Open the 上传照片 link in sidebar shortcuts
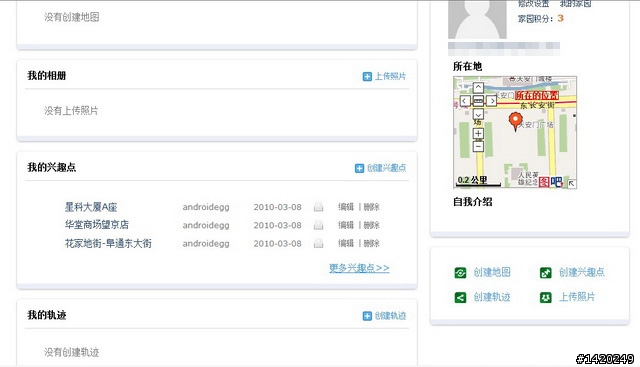 coord(577,297)
